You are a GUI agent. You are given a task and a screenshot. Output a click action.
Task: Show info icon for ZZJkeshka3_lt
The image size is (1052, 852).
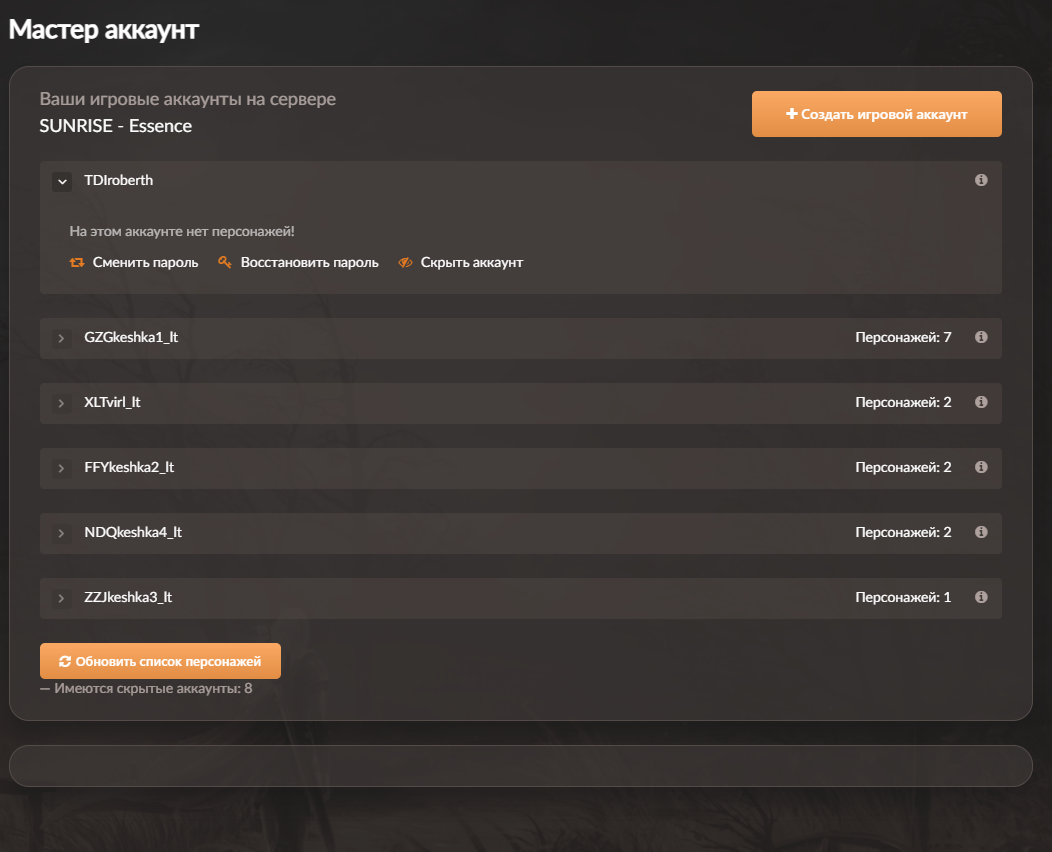(981, 597)
